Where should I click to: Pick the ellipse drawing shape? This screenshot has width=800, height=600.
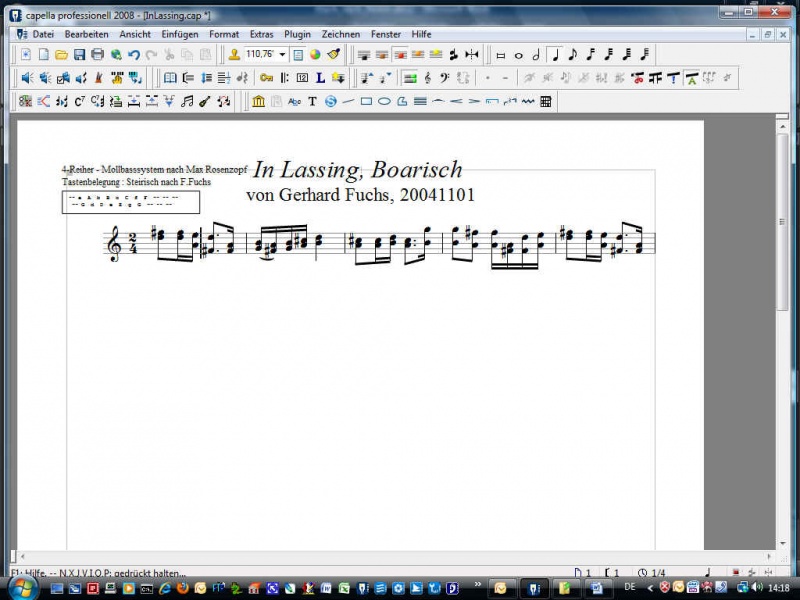click(384, 101)
